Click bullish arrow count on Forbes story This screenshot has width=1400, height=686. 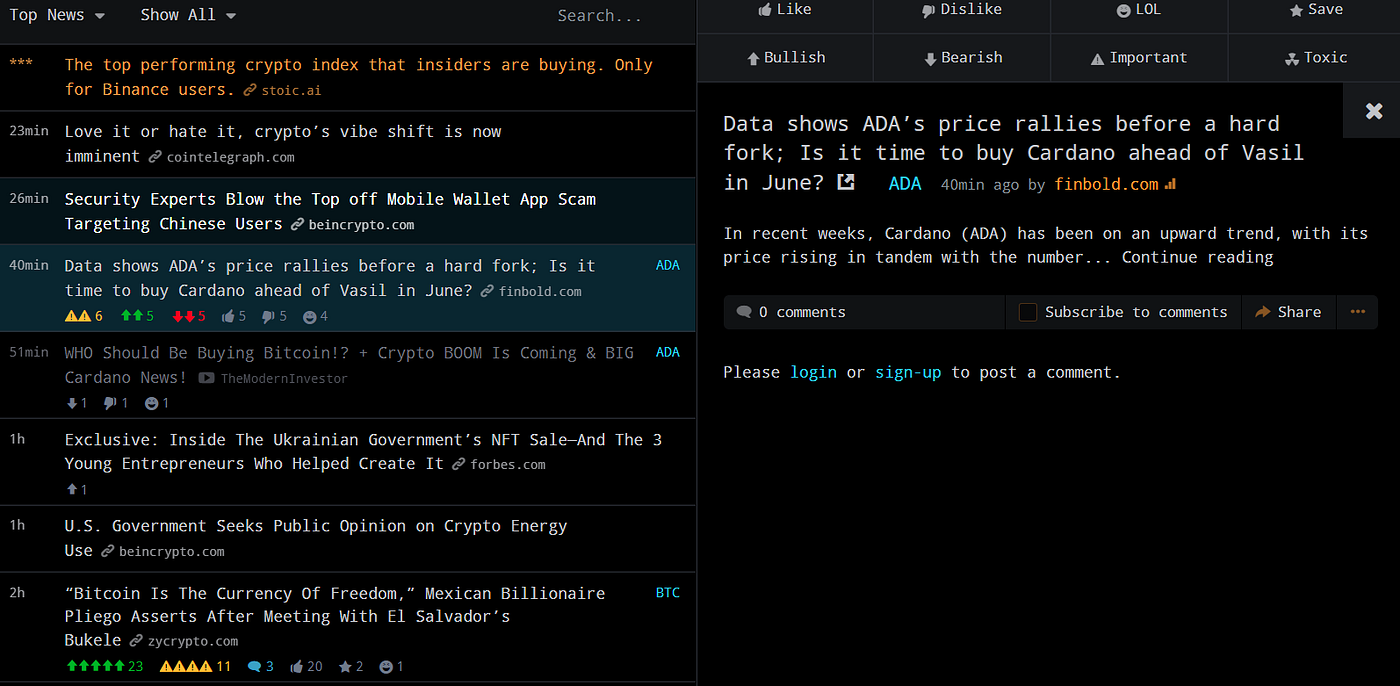click(77, 490)
